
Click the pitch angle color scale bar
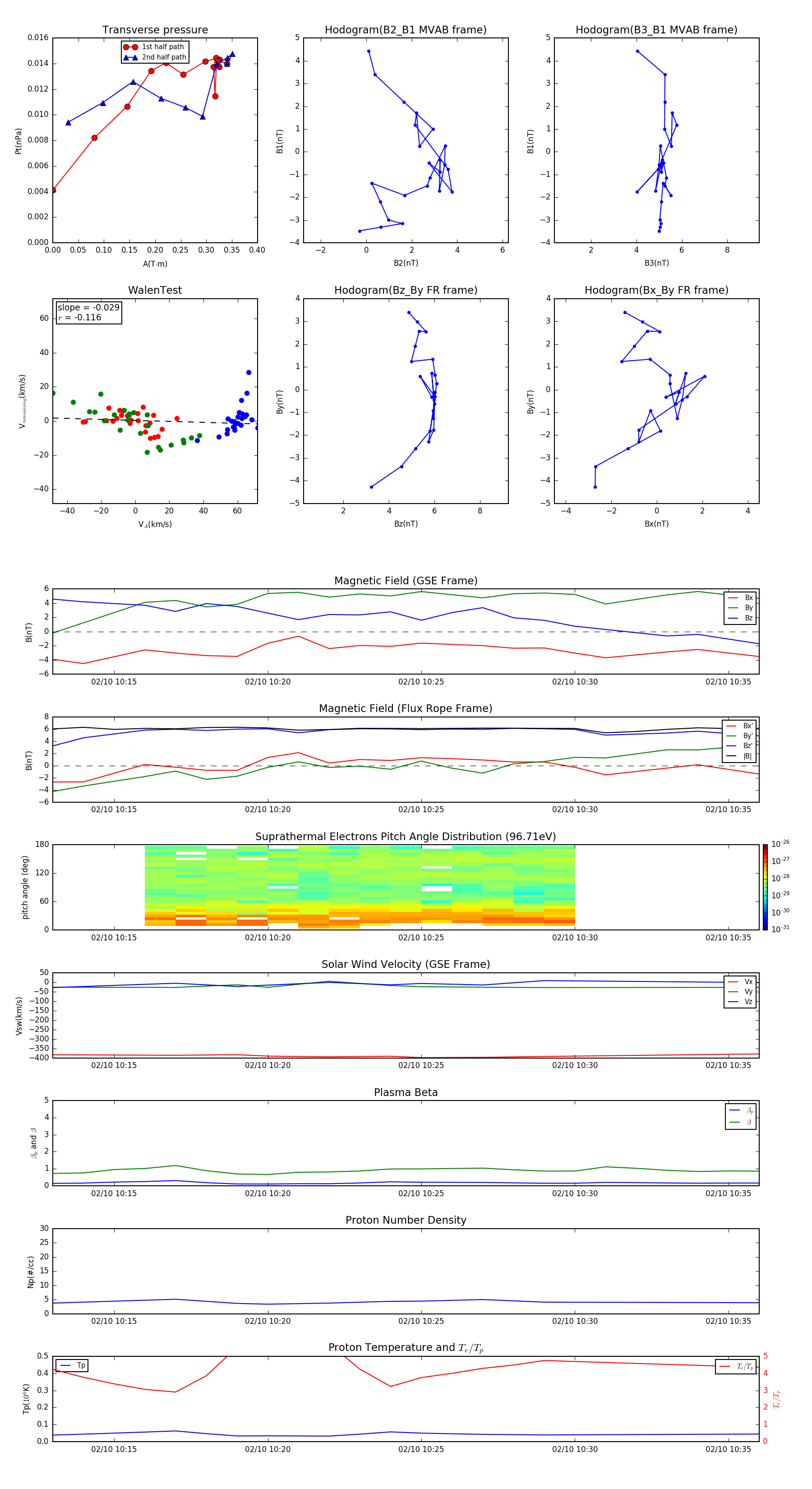pos(765,887)
